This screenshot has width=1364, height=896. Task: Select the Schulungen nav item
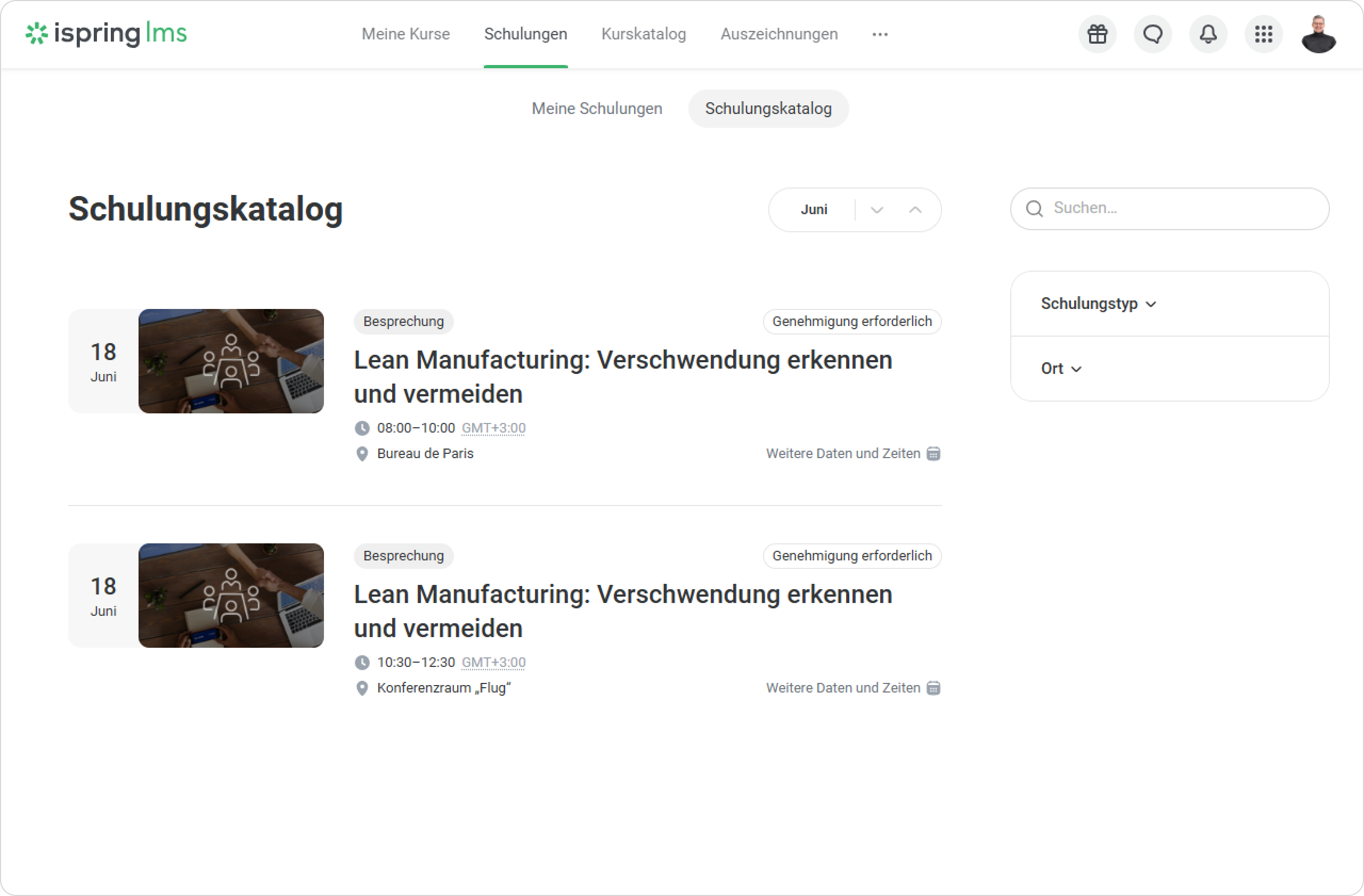tap(525, 34)
